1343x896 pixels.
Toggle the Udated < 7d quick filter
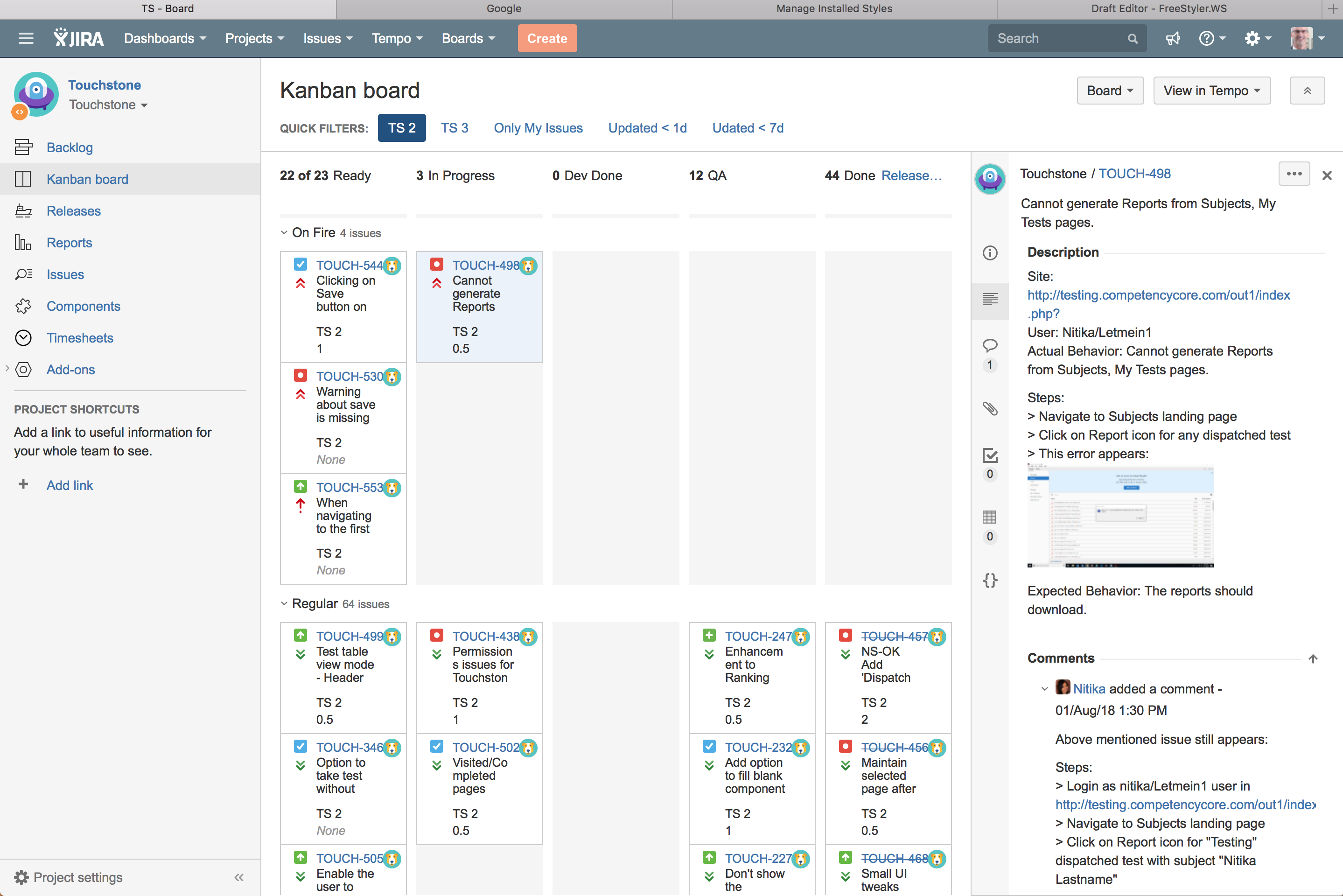point(748,128)
